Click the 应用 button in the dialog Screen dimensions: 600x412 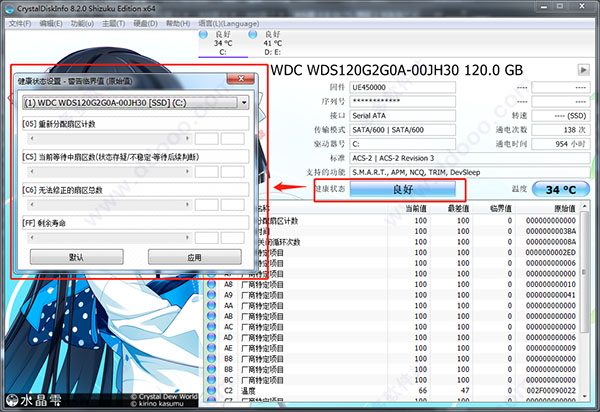click(195, 257)
